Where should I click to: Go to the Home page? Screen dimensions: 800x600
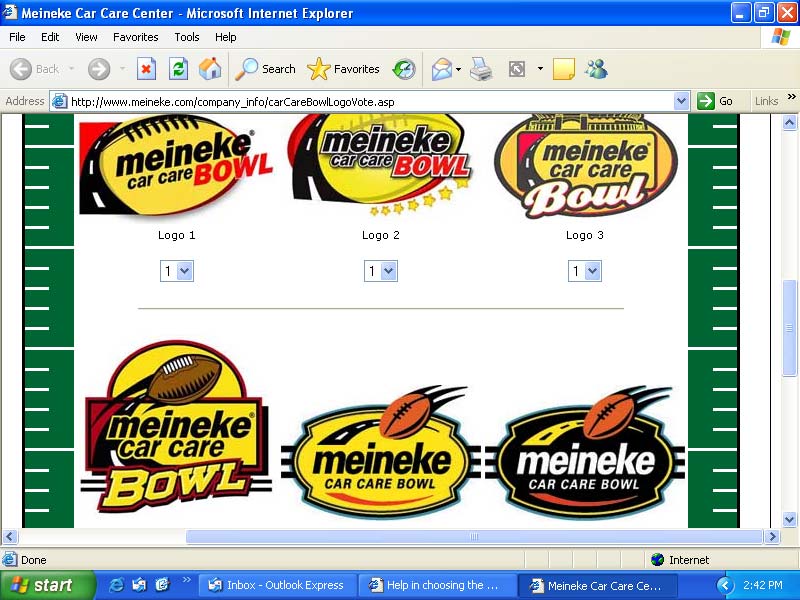click(x=210, y=69)
